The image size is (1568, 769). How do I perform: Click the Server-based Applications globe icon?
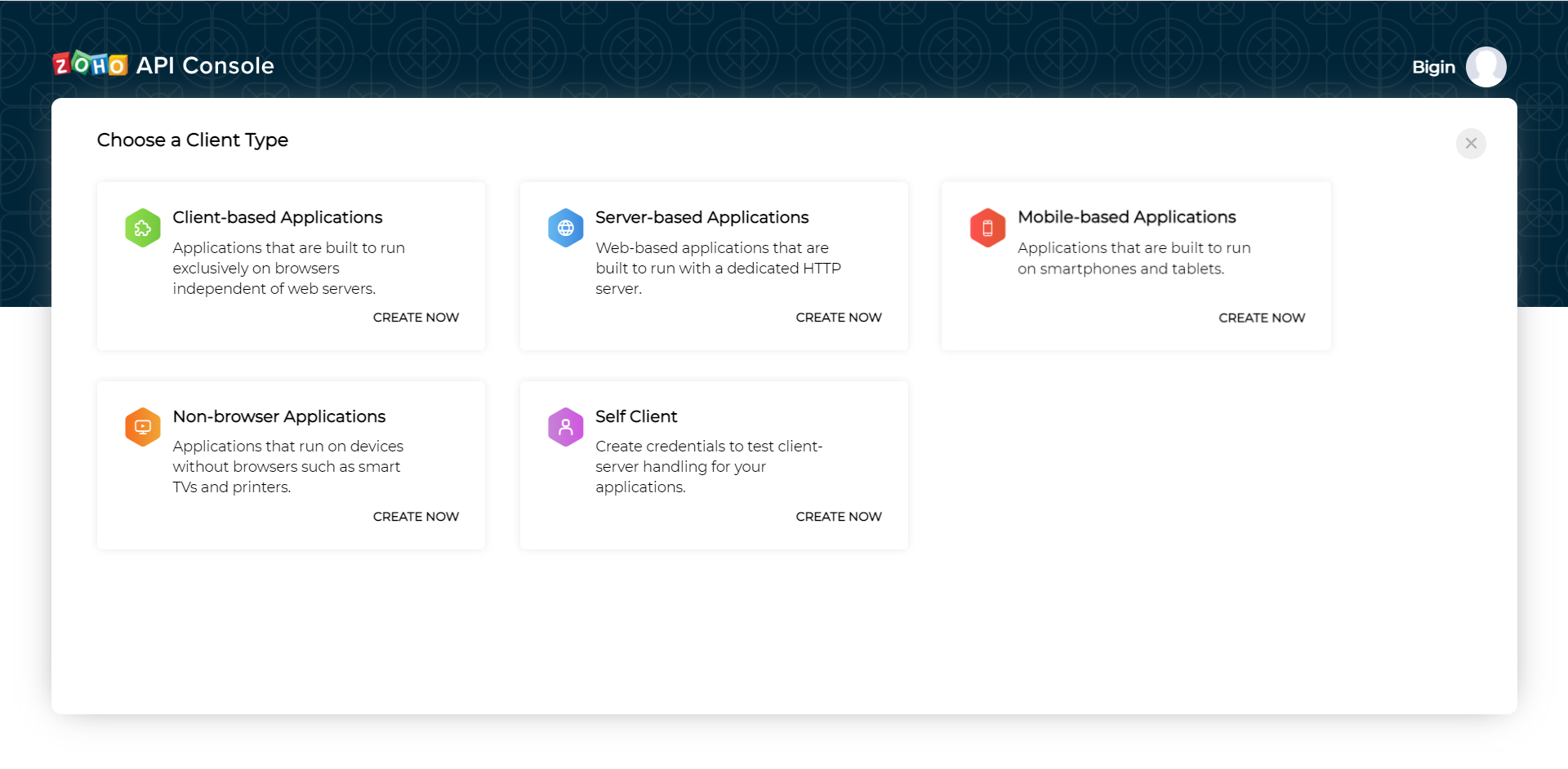pos(565,228)
